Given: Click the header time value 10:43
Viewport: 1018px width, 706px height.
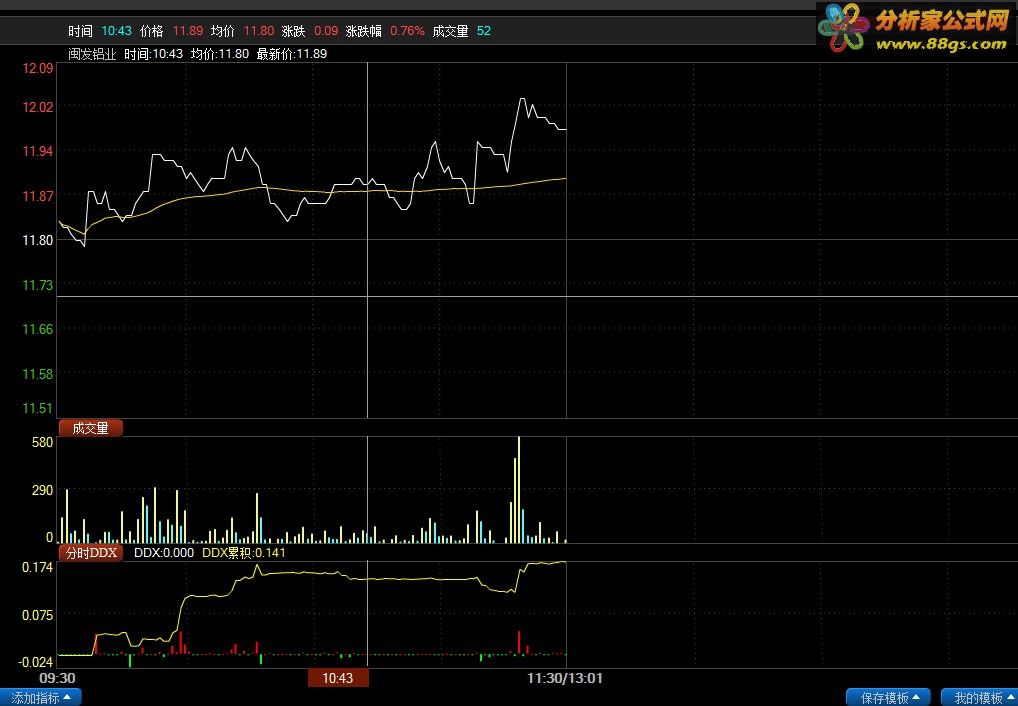Looking at the screenshot, I should tap(117, 31).
